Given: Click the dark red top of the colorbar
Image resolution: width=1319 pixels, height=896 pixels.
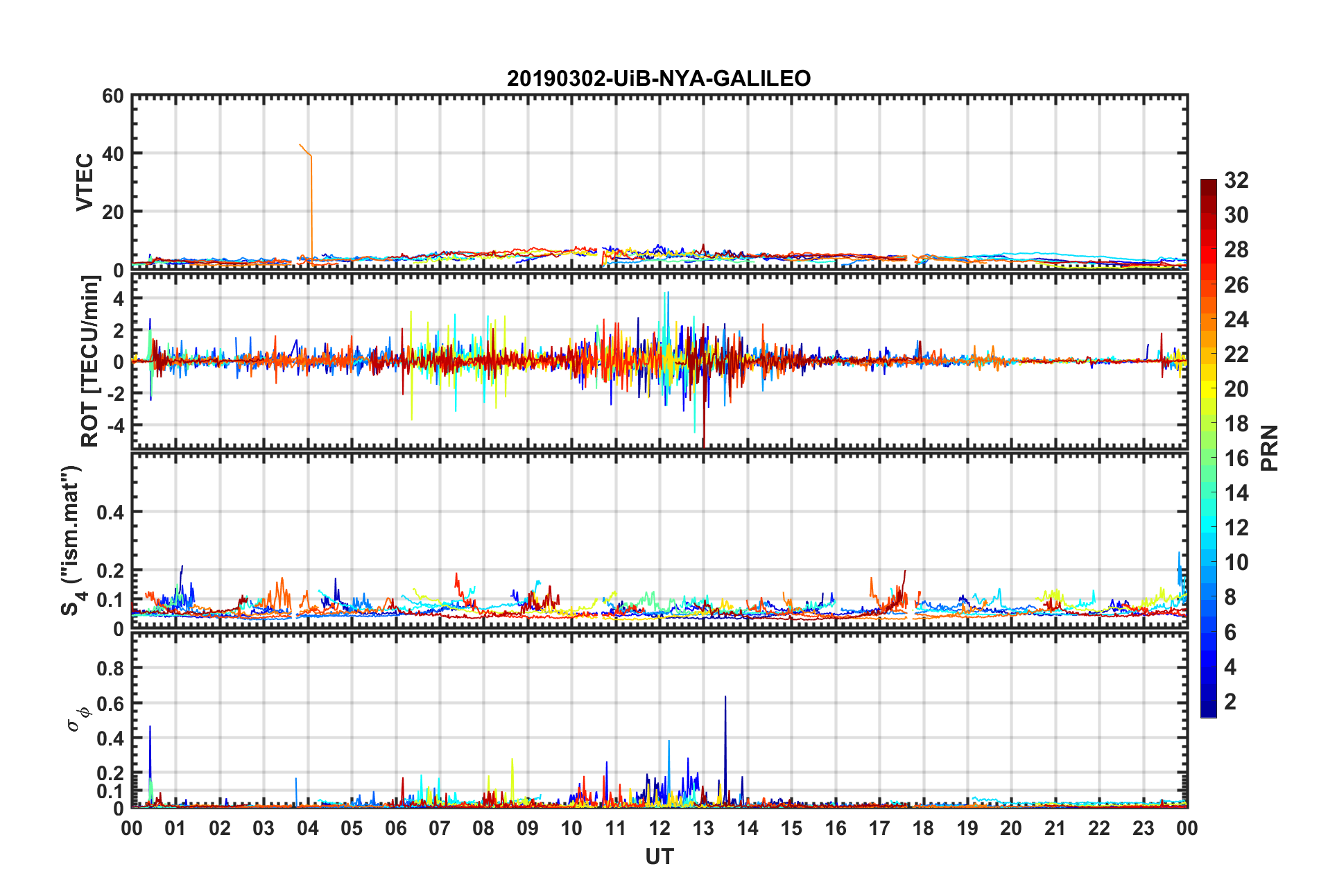Looking at the screenshot, I should pyautogui.click(x=1209, y=187).
